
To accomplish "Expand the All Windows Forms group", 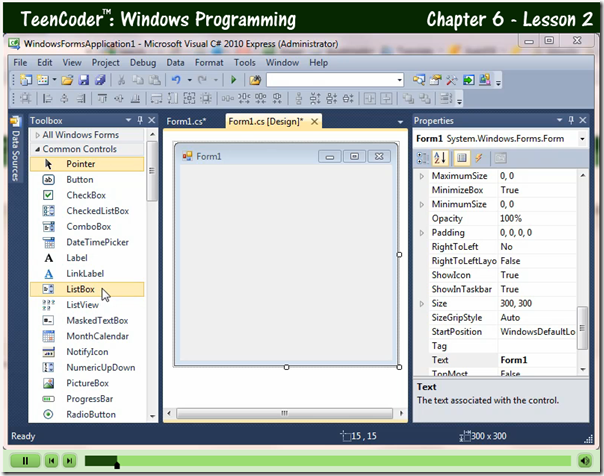I will [x=37, y=135].
